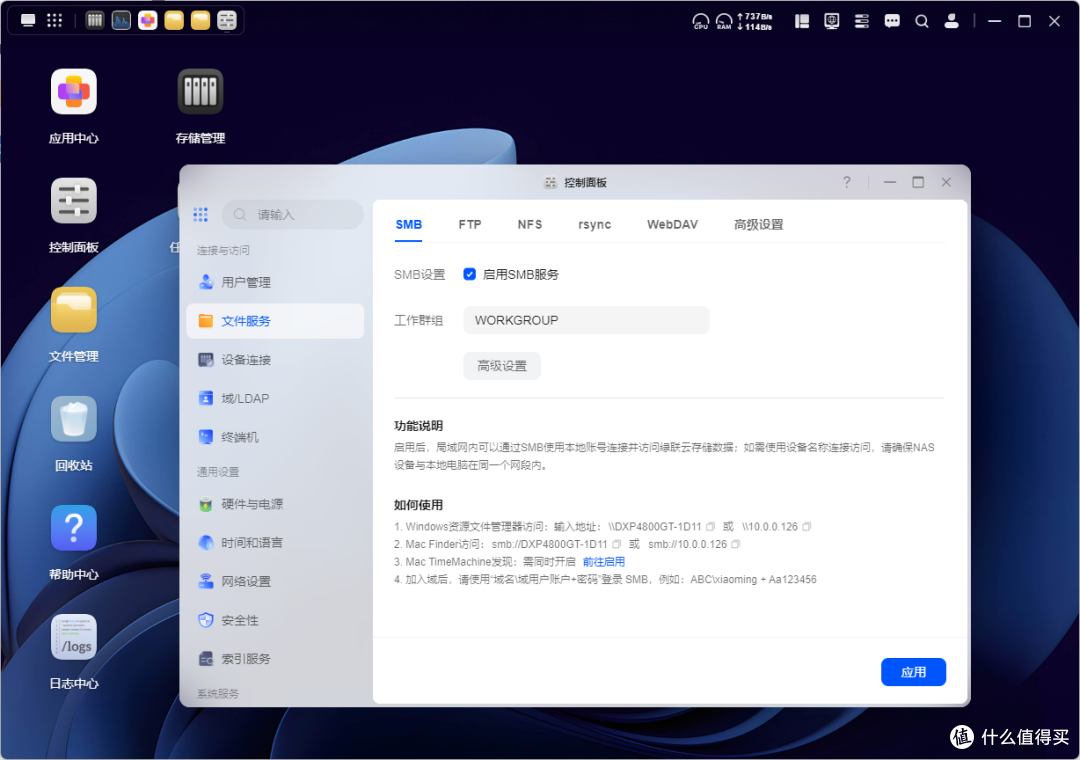
Task: Open the 回收站 desktop icon
Action: 74,419
